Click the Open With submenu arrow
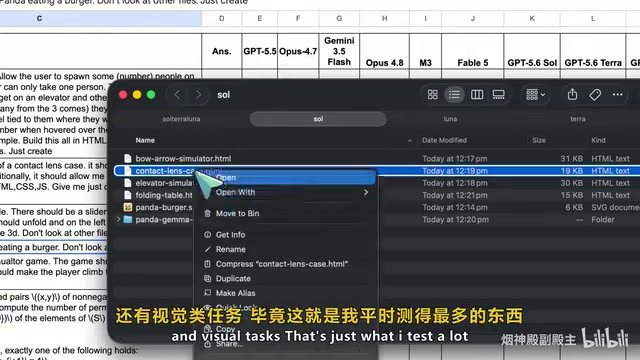This screenshot has height=360, width=640. coord(366,192)
